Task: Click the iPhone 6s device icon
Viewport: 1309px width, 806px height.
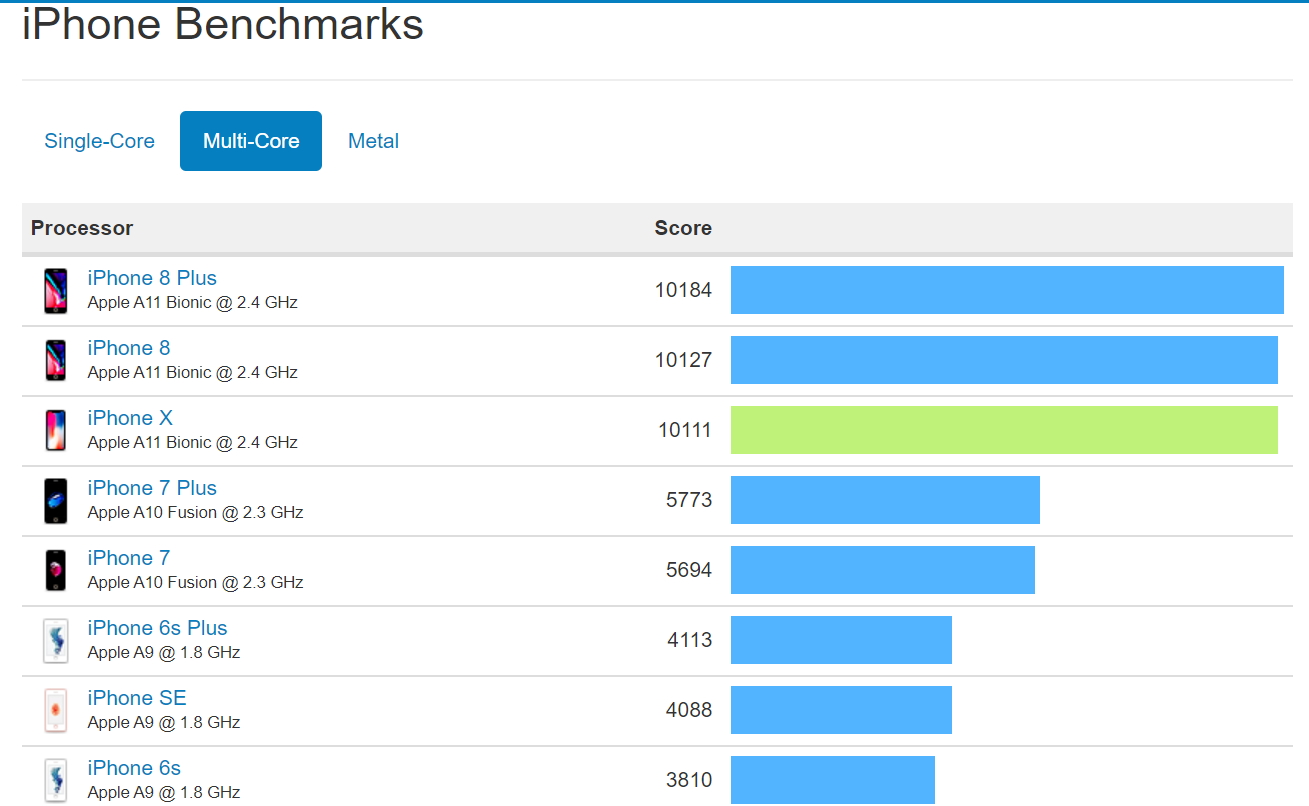Action: pyautogui.click(x=56, y=780)
